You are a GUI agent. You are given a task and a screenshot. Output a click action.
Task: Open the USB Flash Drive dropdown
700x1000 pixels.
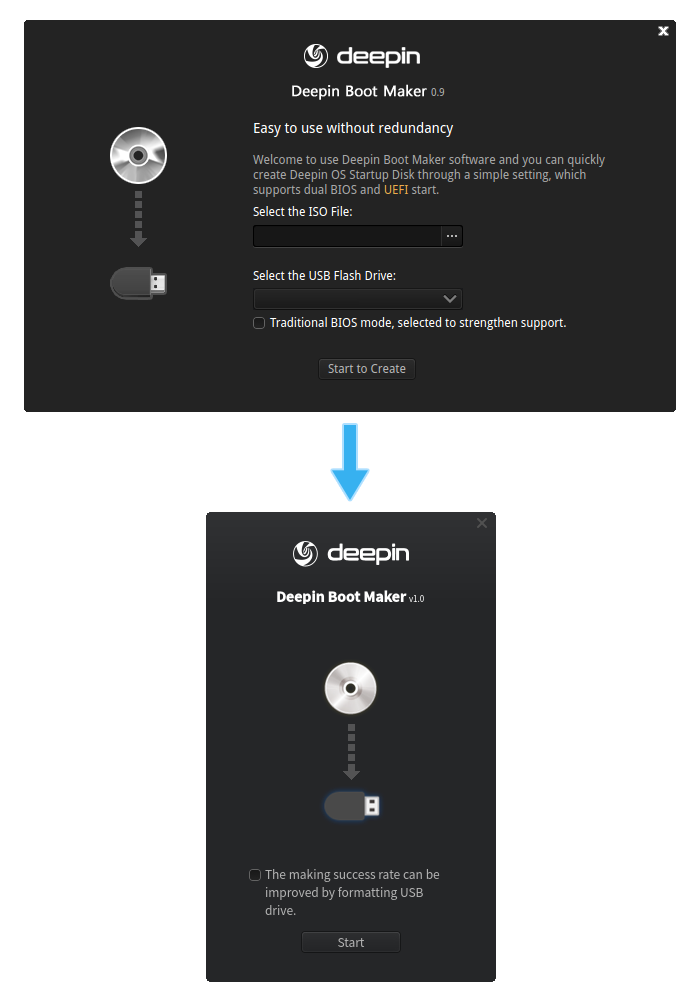pos(358,298)
